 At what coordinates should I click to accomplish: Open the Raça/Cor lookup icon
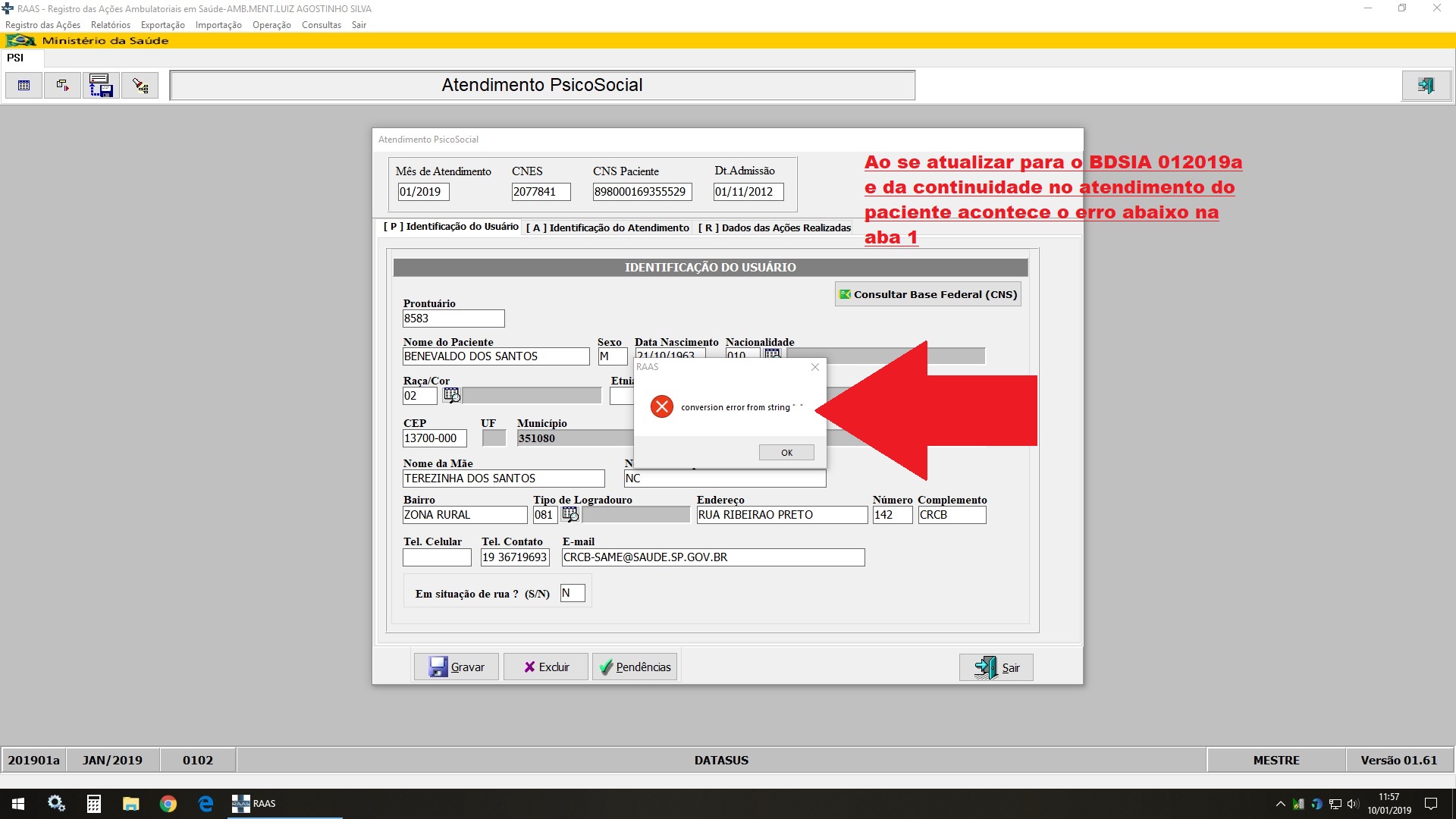click(x=451, y=395)
